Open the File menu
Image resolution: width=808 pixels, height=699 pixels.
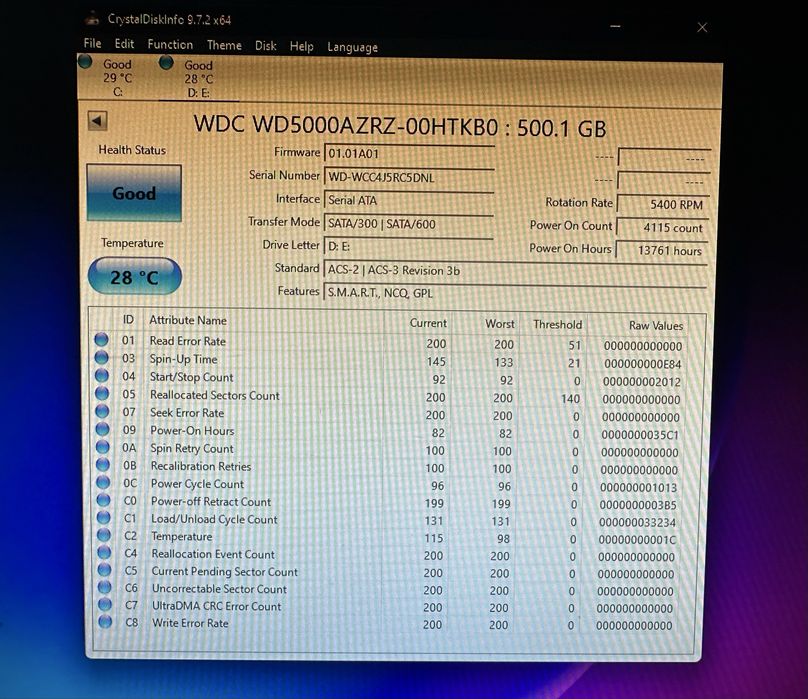(92, 43)
